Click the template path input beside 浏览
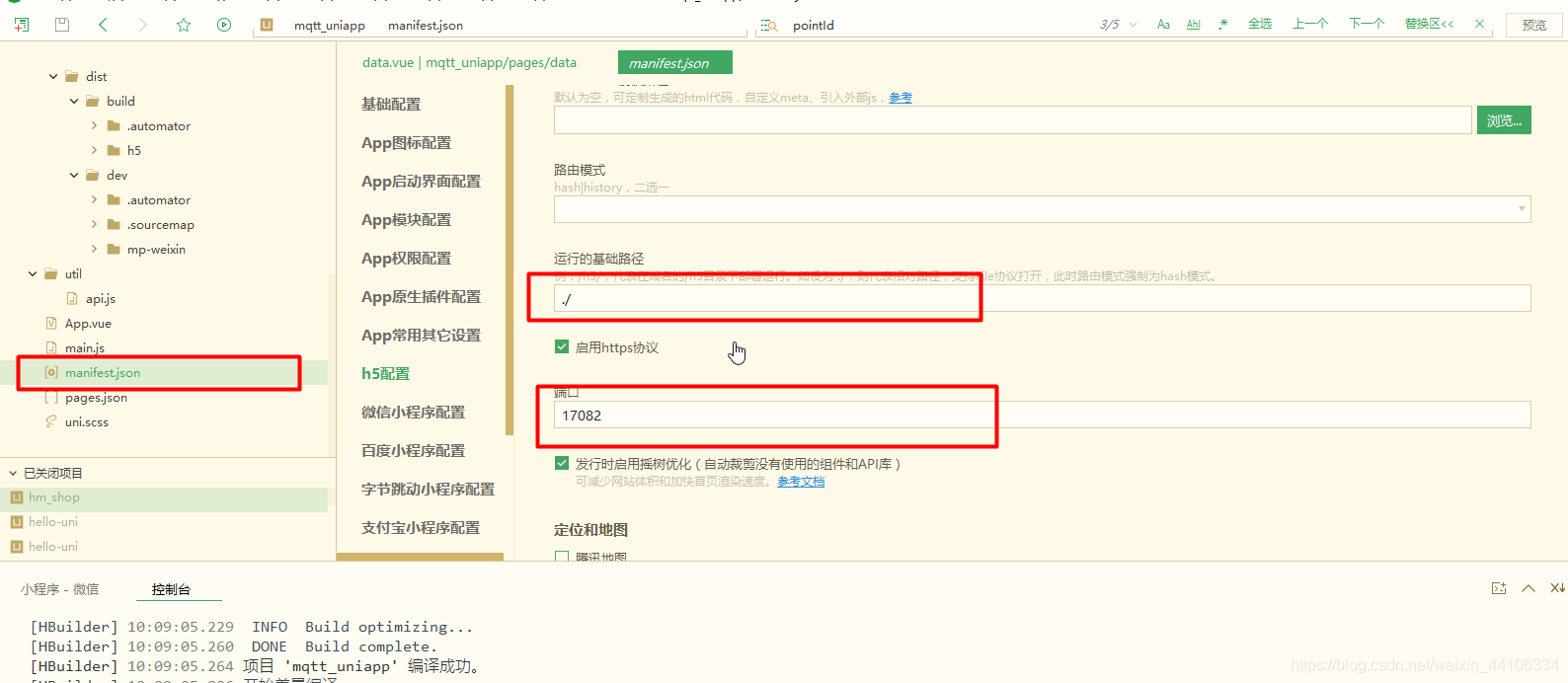Image resolution: width=1568 pixels, height=683 pixels. 1013,120
